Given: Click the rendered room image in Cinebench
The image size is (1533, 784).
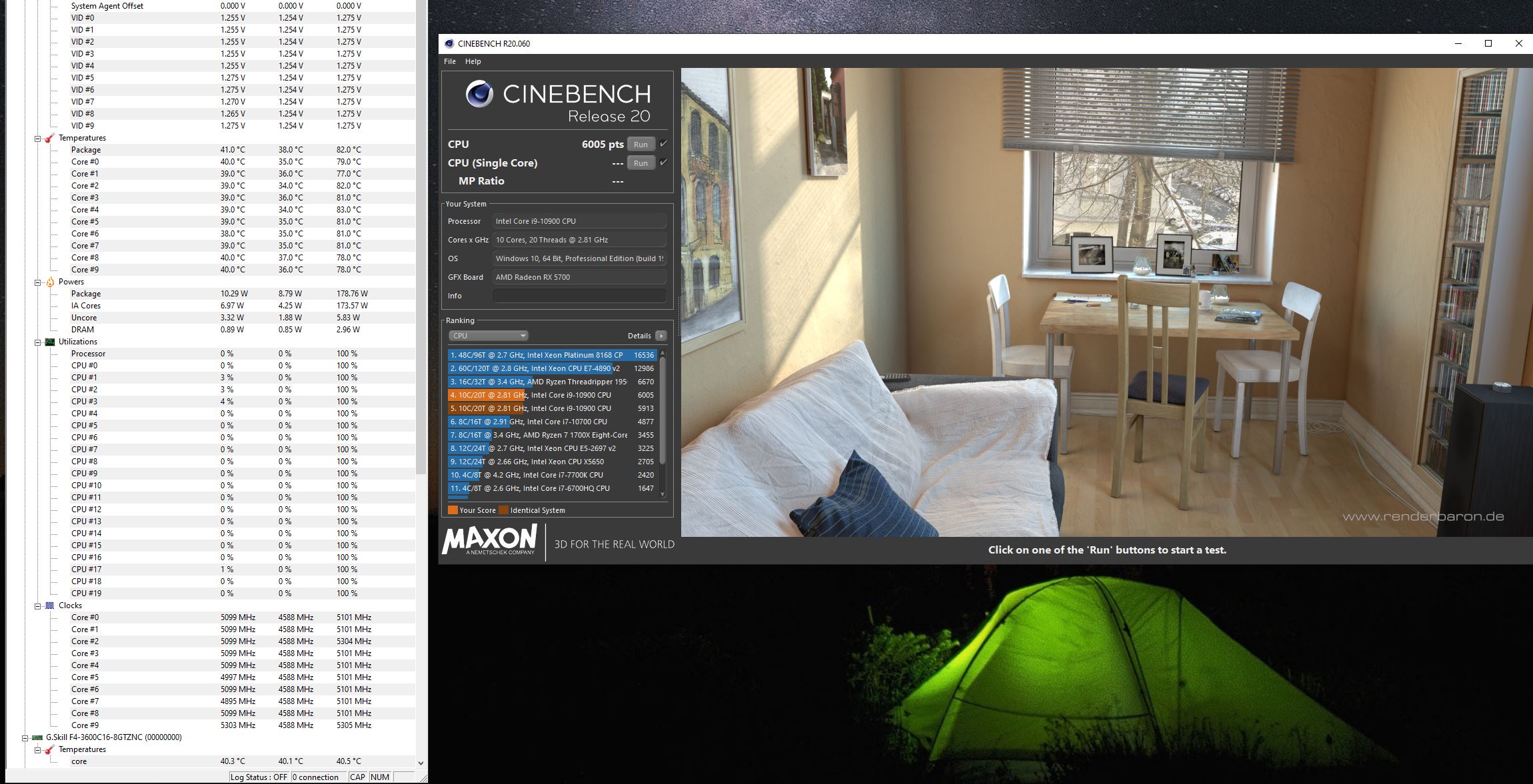Looking at the screenshot, I should pos(1106,302).
